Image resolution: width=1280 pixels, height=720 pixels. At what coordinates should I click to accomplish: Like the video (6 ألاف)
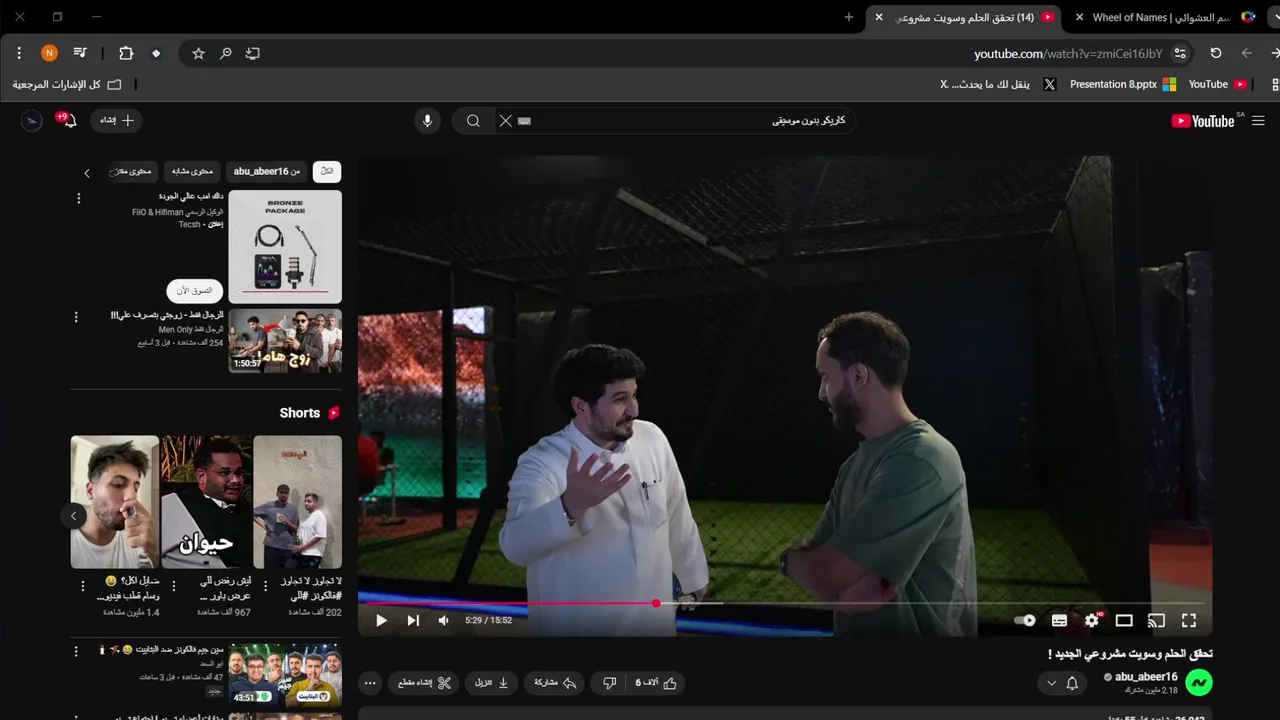pyautogui.click(x=656, y=683)
